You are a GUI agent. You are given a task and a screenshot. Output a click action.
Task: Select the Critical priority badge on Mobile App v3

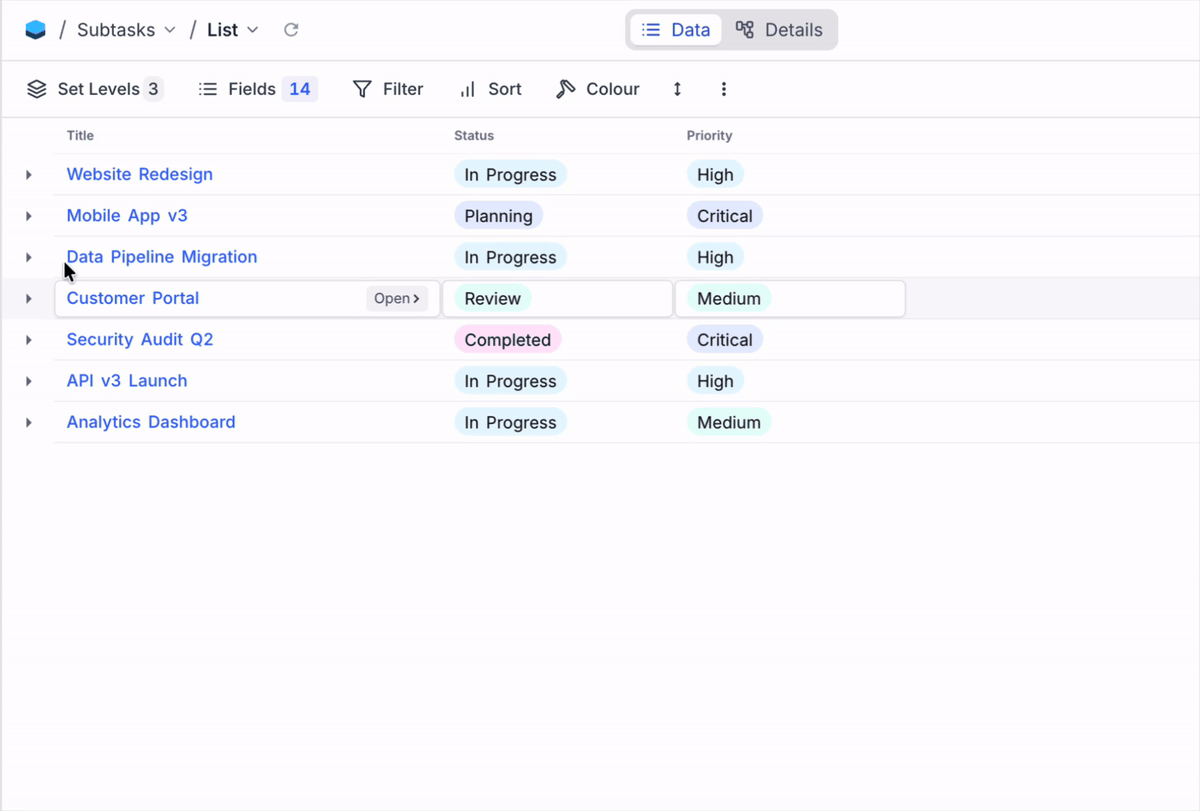(x=724, y=215)
